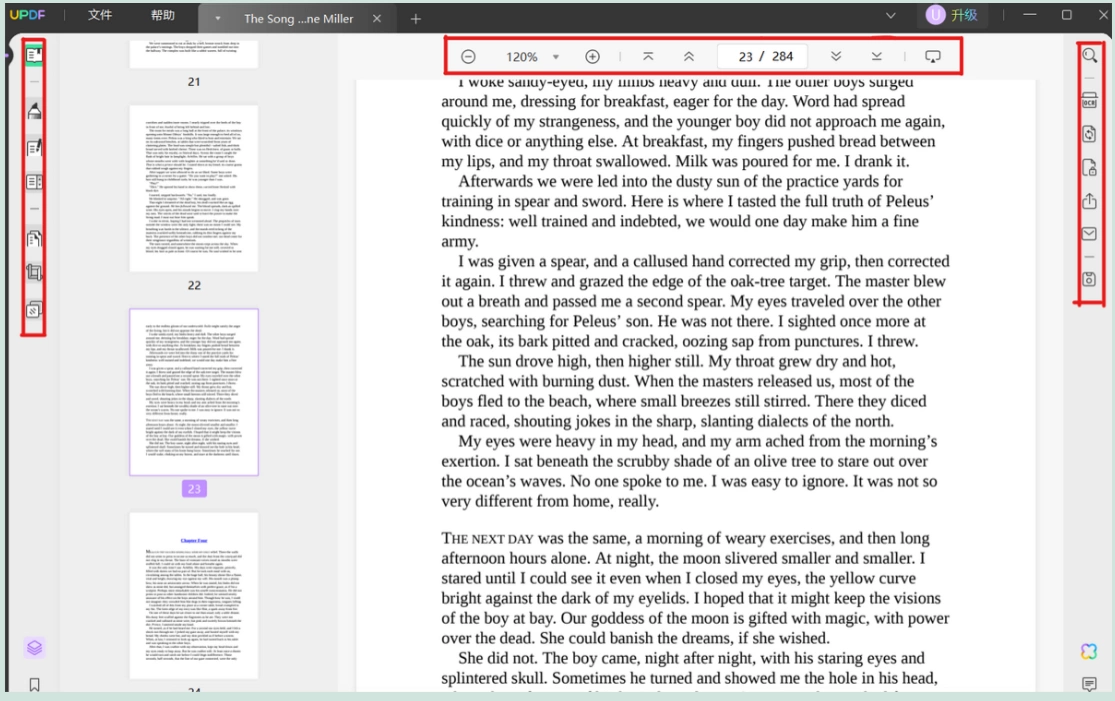Add a new tab with plus
Viewport: 1115px width, 701px height.
tap(415, 19)
